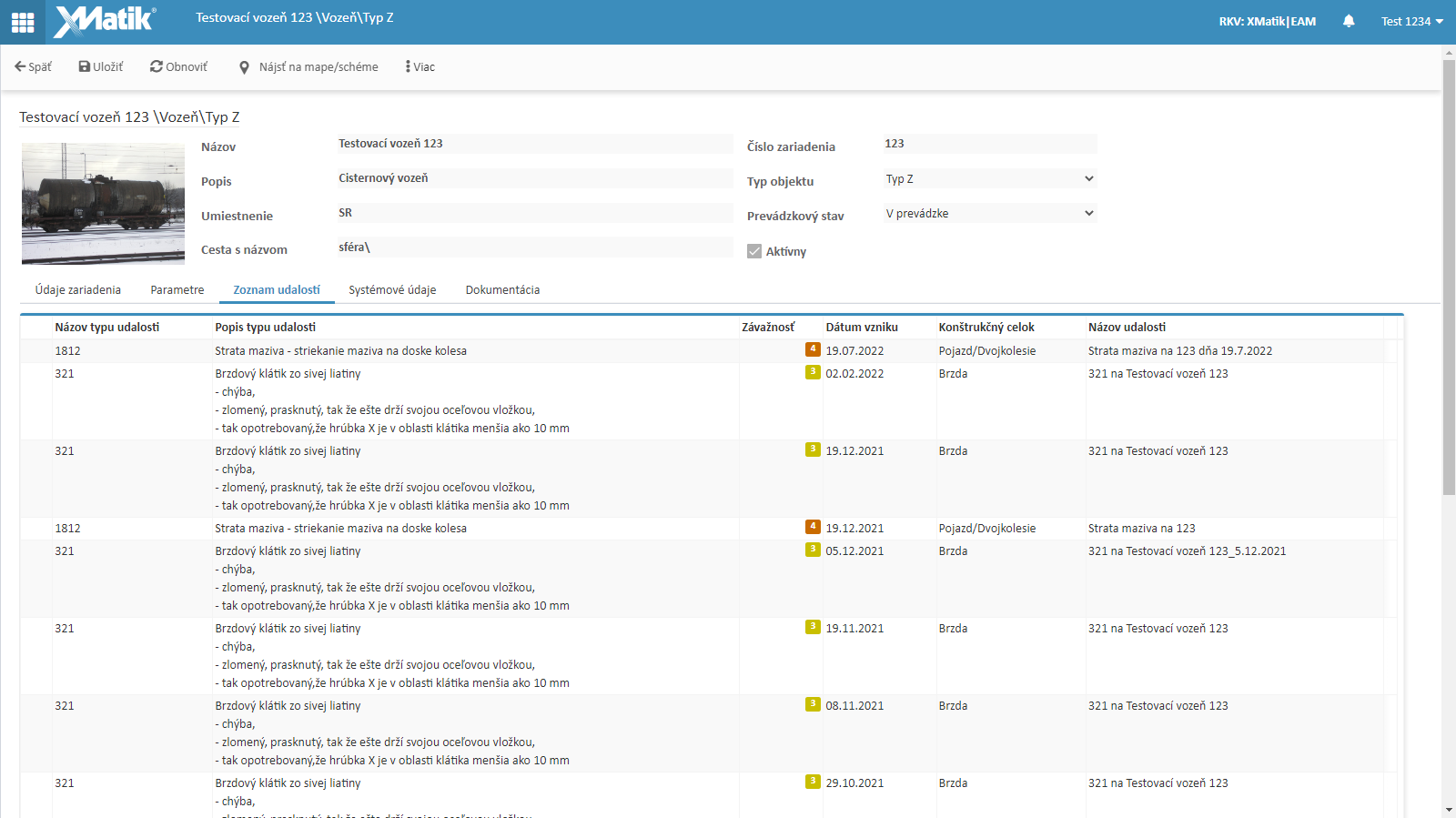
Task: Click the tank wagon thumbnail image
Action: point(103,203)
